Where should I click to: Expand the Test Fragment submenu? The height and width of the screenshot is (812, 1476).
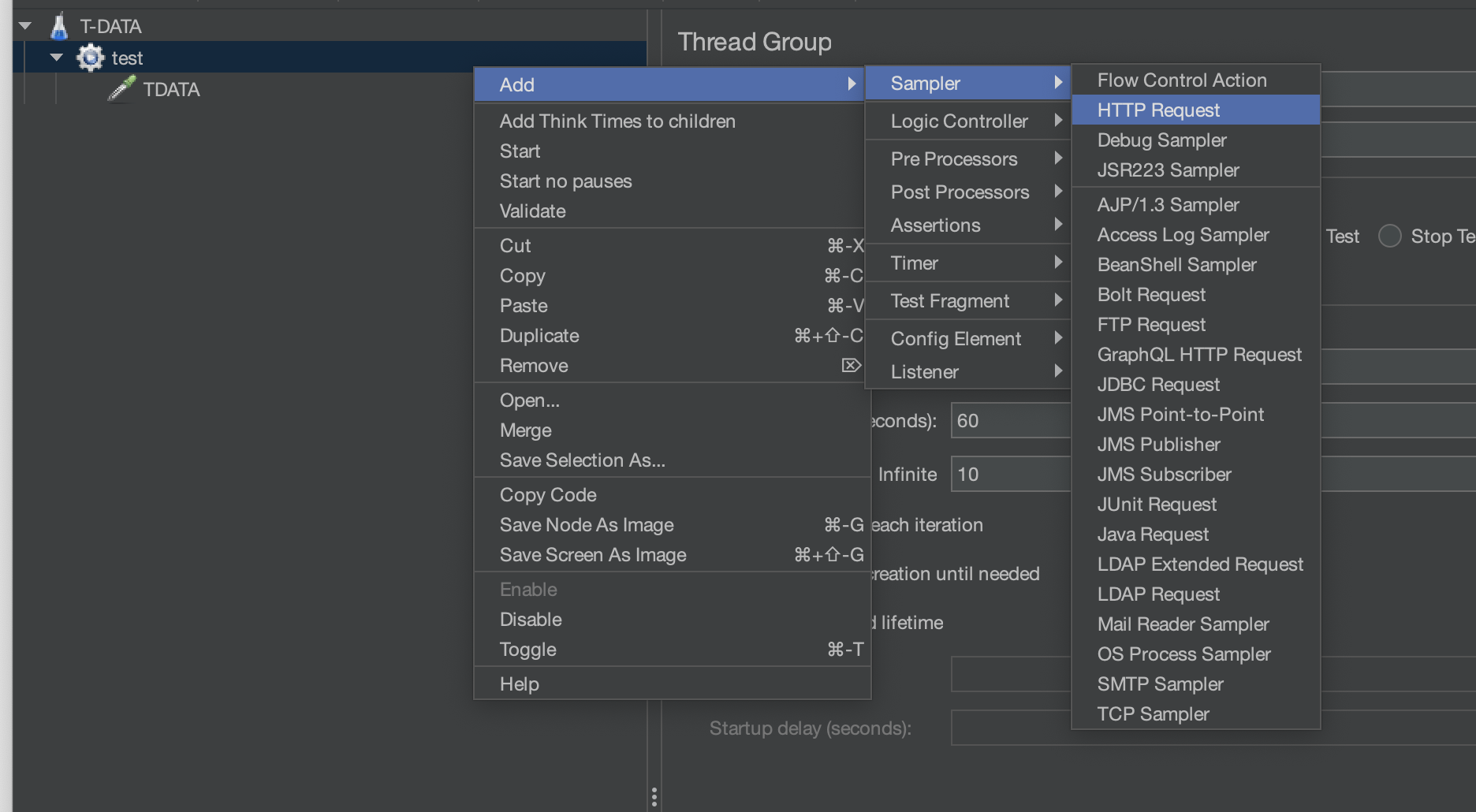(x=968, y=300)
